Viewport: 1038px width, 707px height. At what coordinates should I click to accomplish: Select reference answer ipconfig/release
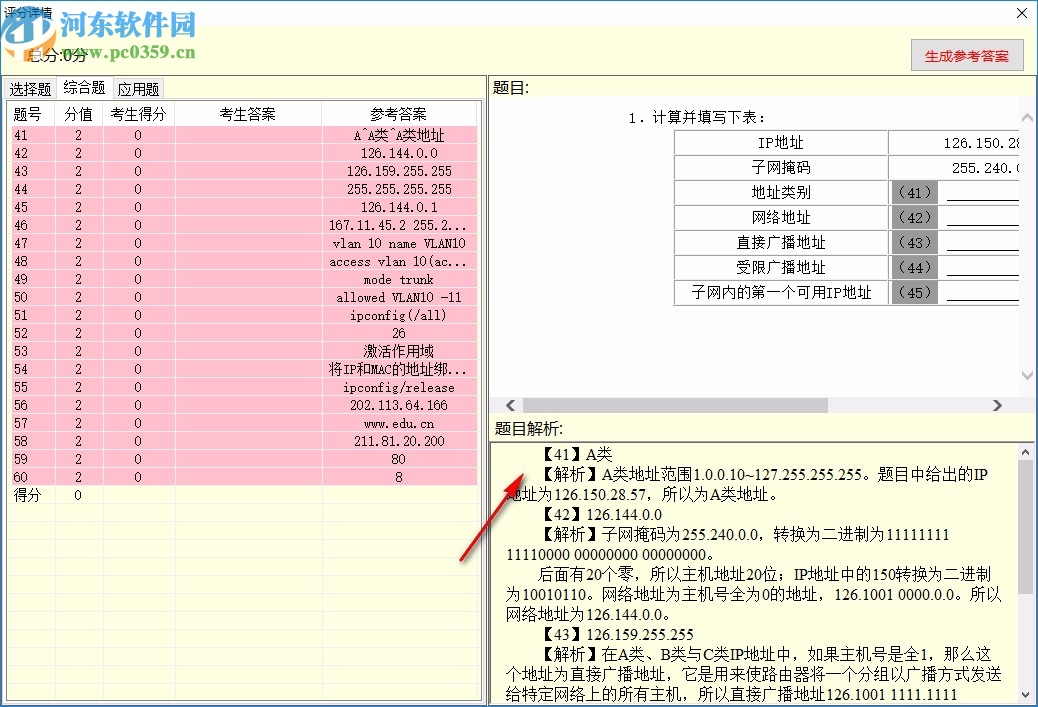(x=399, y=387)
